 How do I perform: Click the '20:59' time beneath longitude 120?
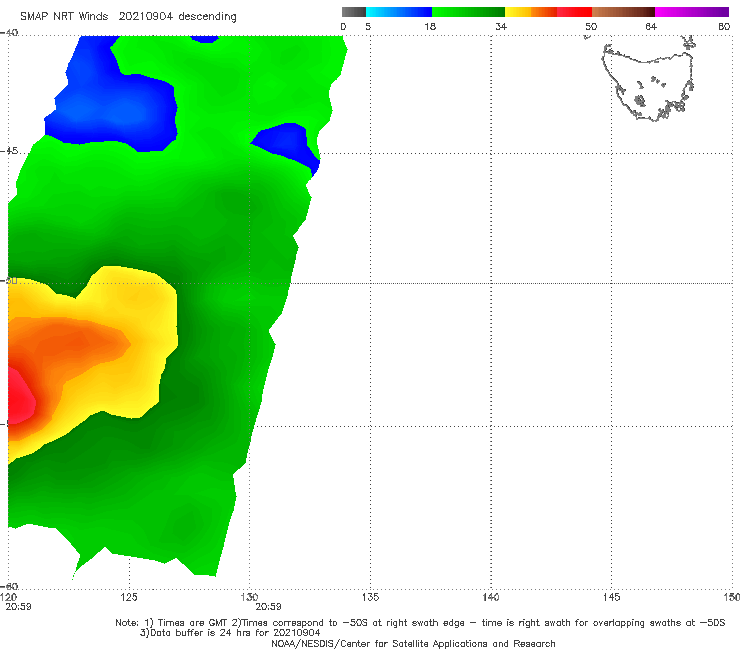click(18, 607)
